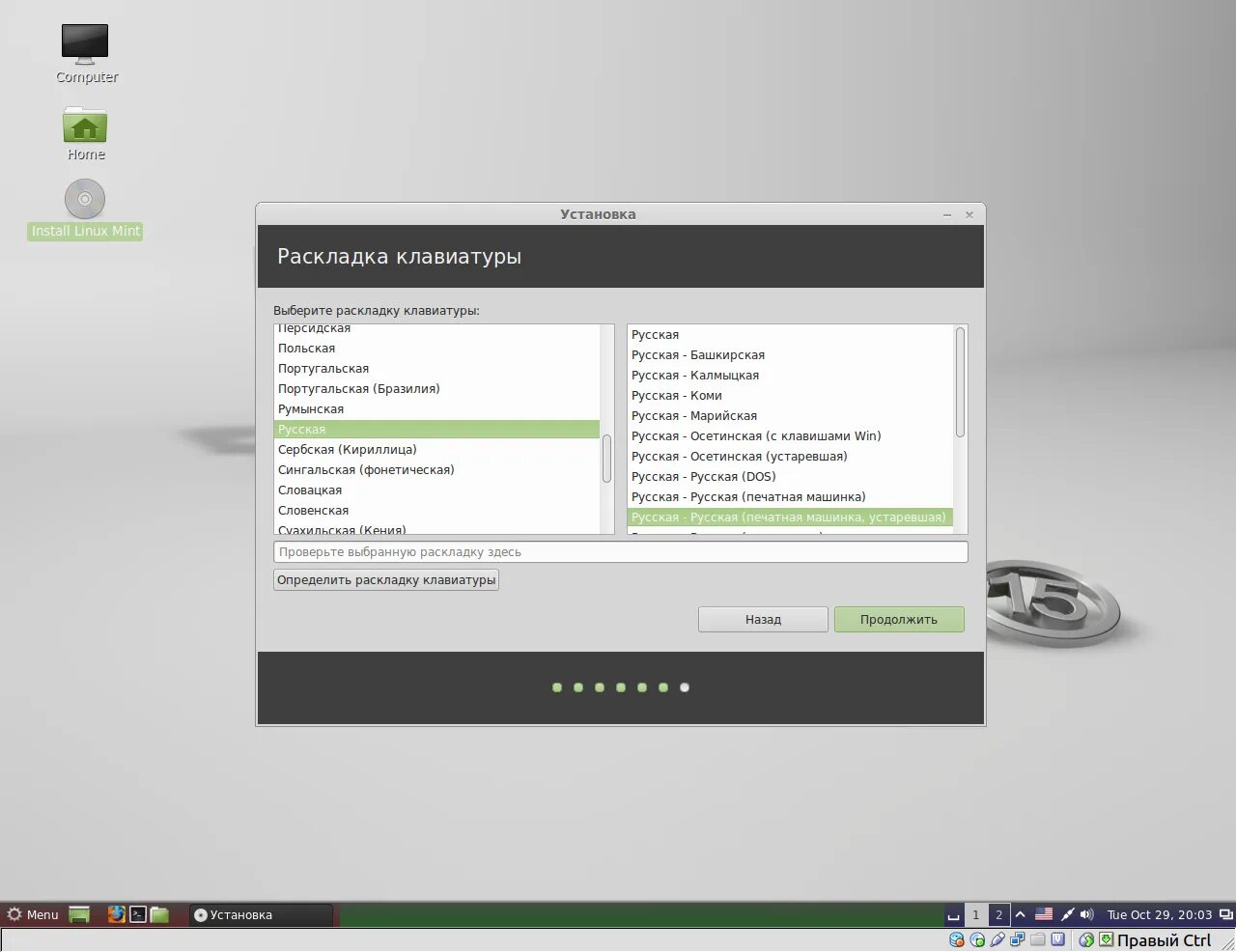Open the Home folder desktop icon
The width and height of the screenshot is (1236, 952).
[x=85, y=125]
